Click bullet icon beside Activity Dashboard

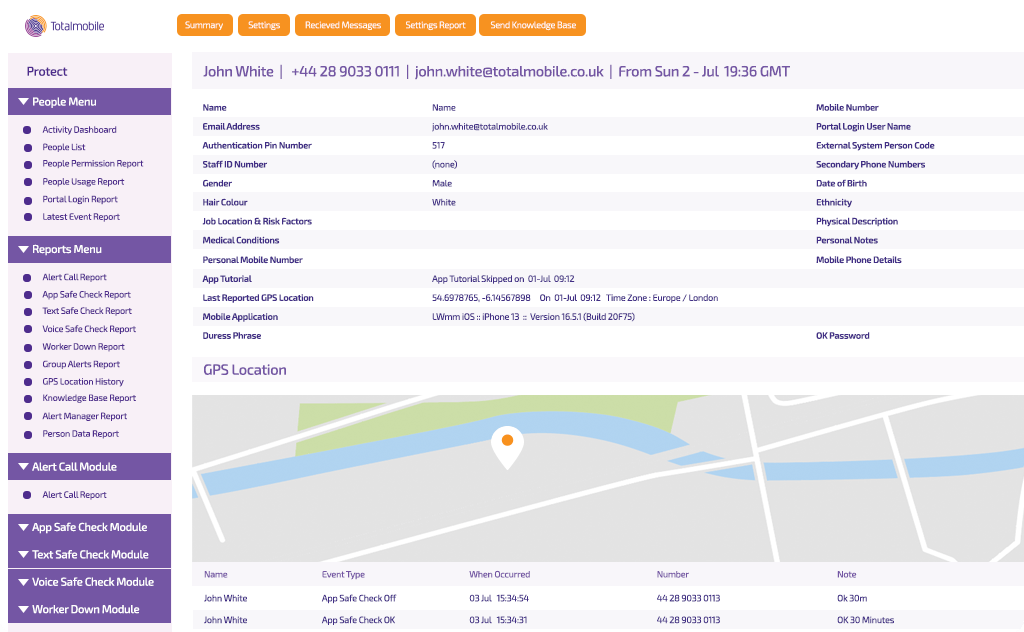[x=27, y=130]
